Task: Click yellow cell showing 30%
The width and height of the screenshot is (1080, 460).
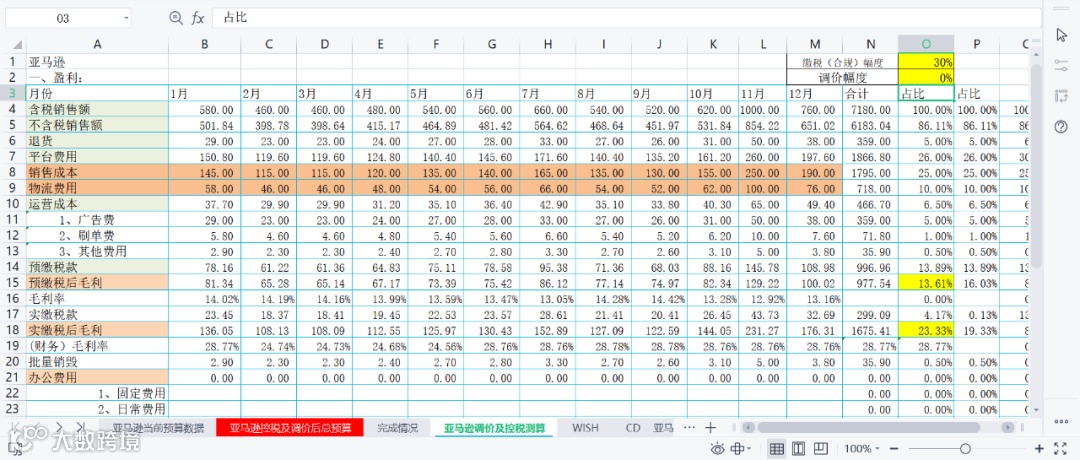Action: tap(926, 62)
